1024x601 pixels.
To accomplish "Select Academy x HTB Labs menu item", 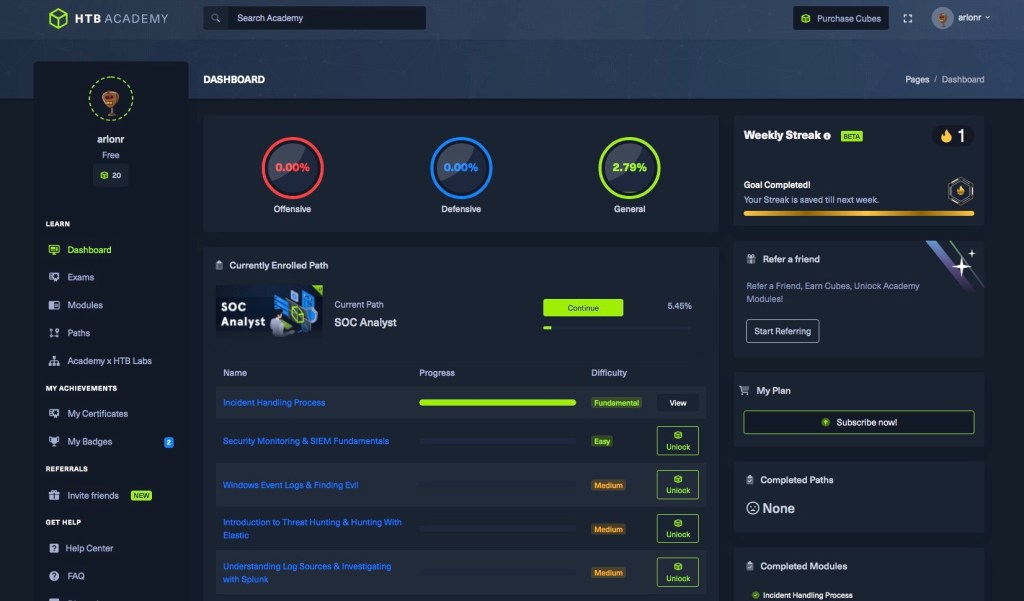I will (x=109, y=361).
